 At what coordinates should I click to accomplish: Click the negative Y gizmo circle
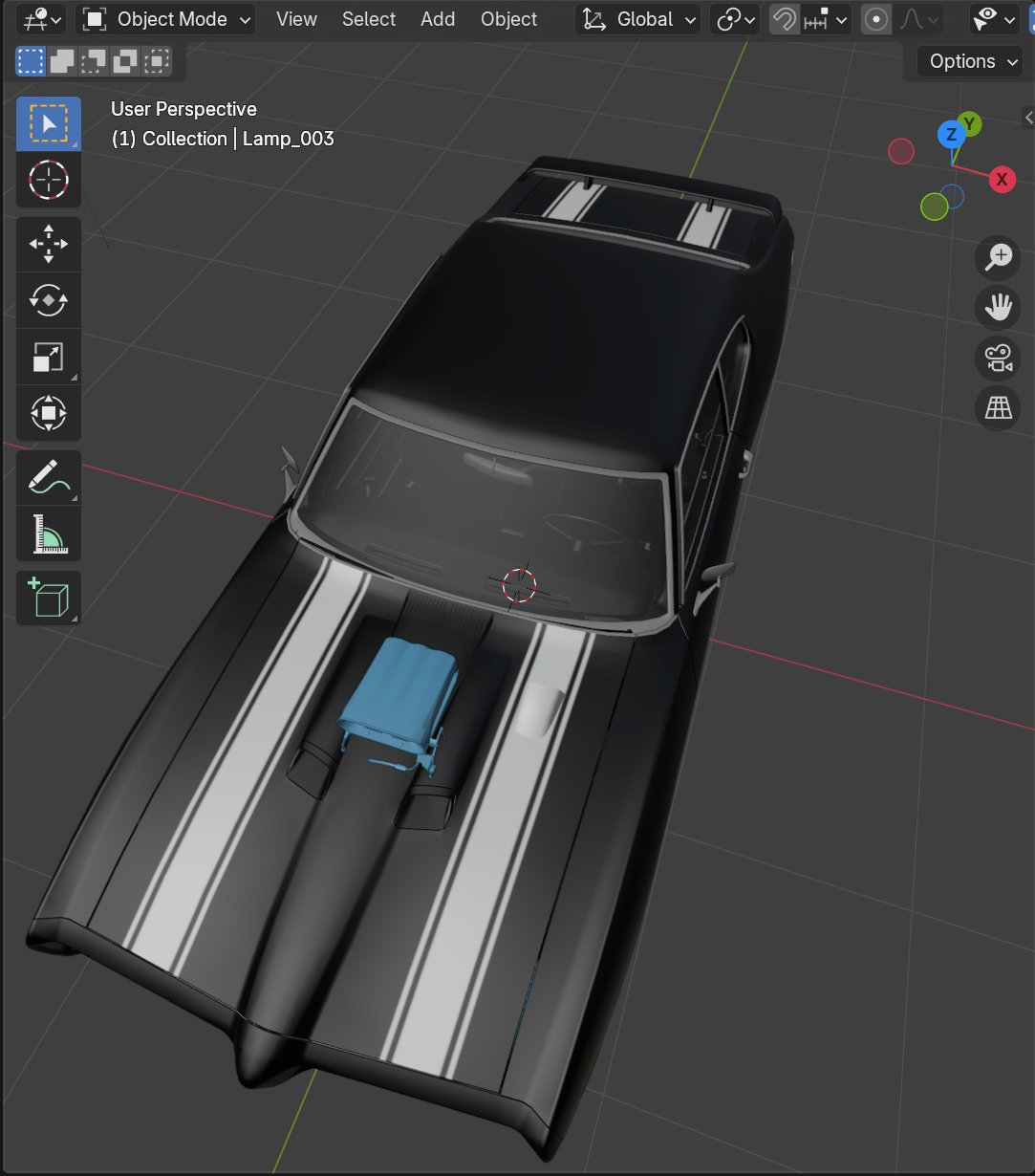(x=934, y=206)
